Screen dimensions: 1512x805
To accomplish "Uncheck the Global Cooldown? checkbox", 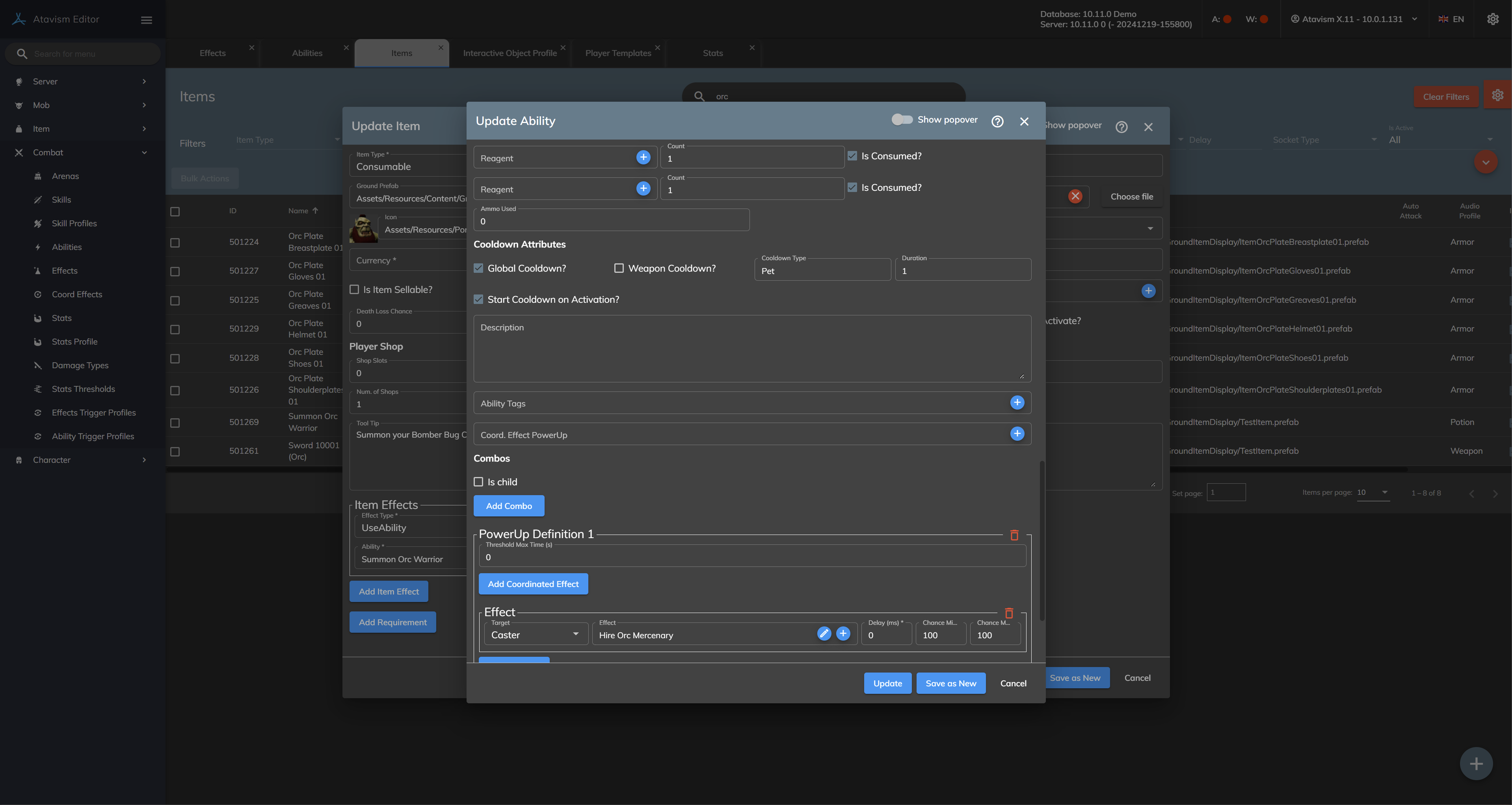I will coord(479,268).
